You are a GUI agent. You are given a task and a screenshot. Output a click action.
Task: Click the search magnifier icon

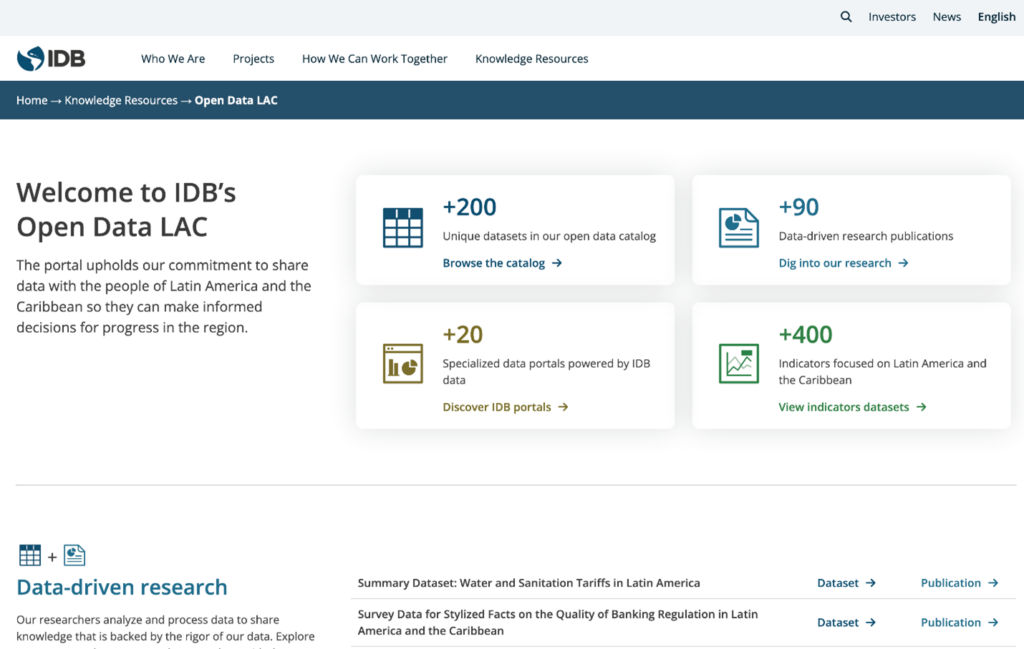coord(846,17)
